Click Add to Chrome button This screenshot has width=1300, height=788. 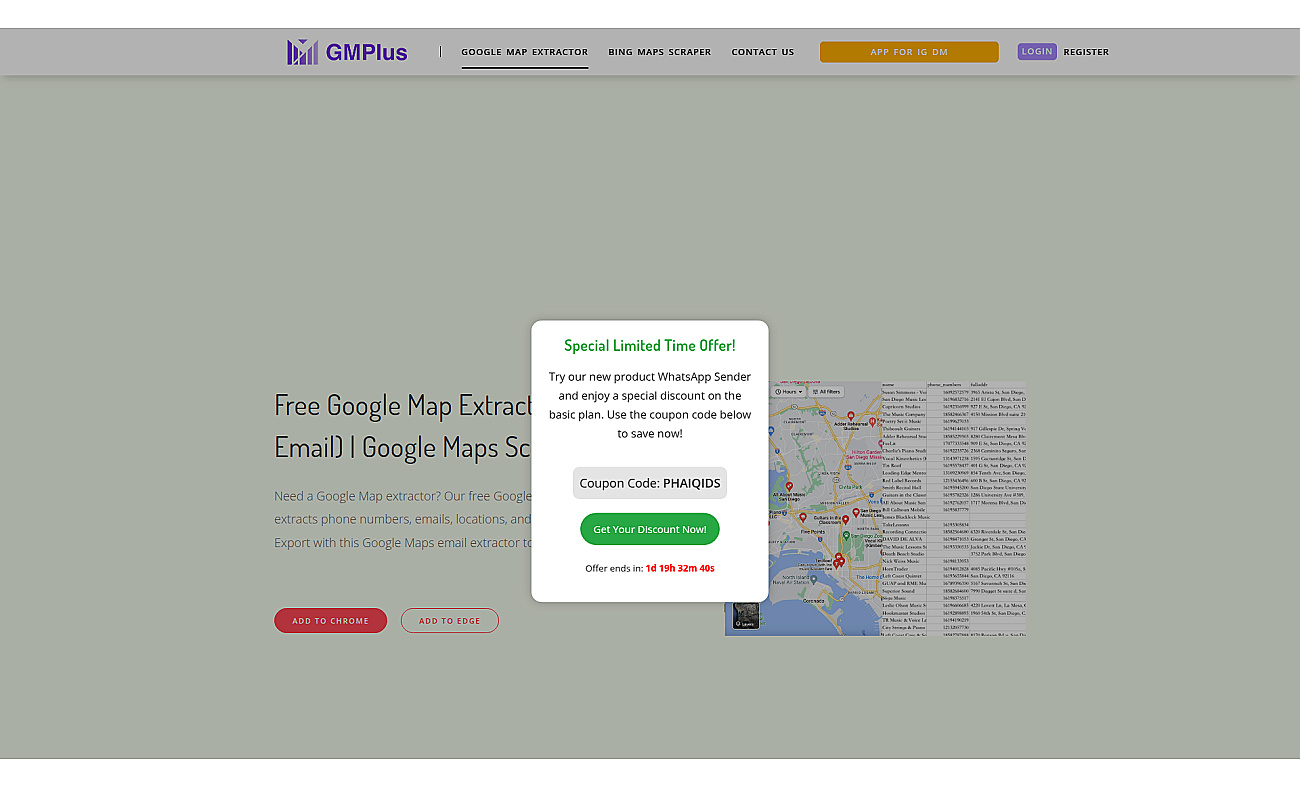click(331, 621)
